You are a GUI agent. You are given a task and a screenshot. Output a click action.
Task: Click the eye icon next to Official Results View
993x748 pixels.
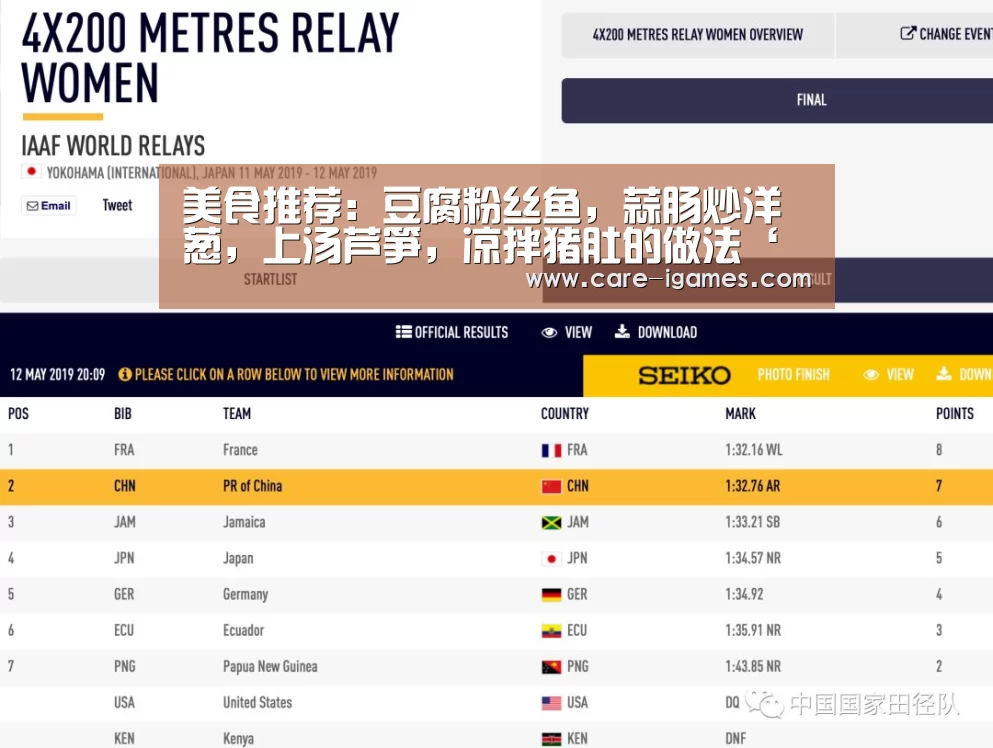tap(549, 333)
